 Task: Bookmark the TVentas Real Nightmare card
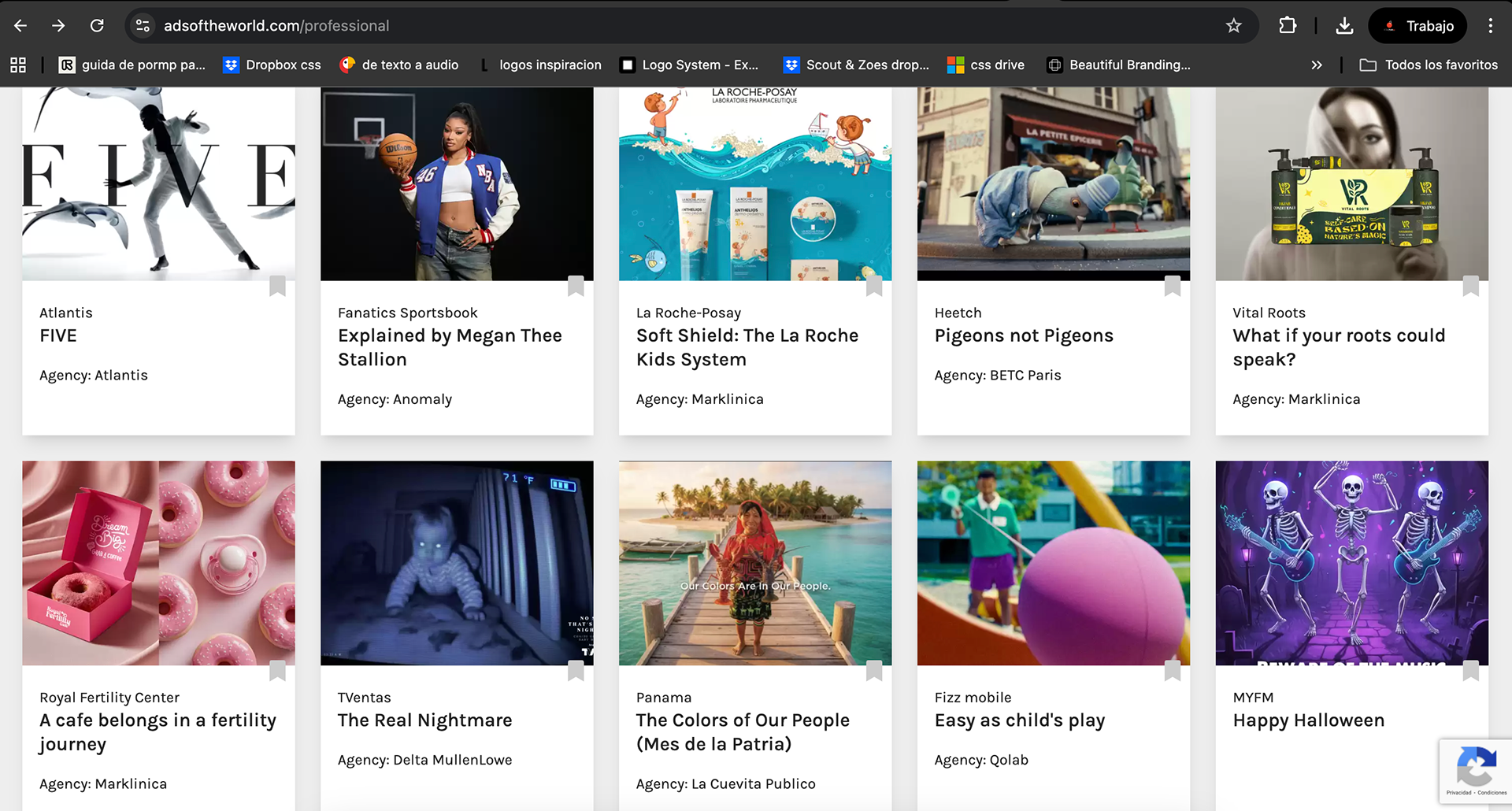tap(576, 671)
